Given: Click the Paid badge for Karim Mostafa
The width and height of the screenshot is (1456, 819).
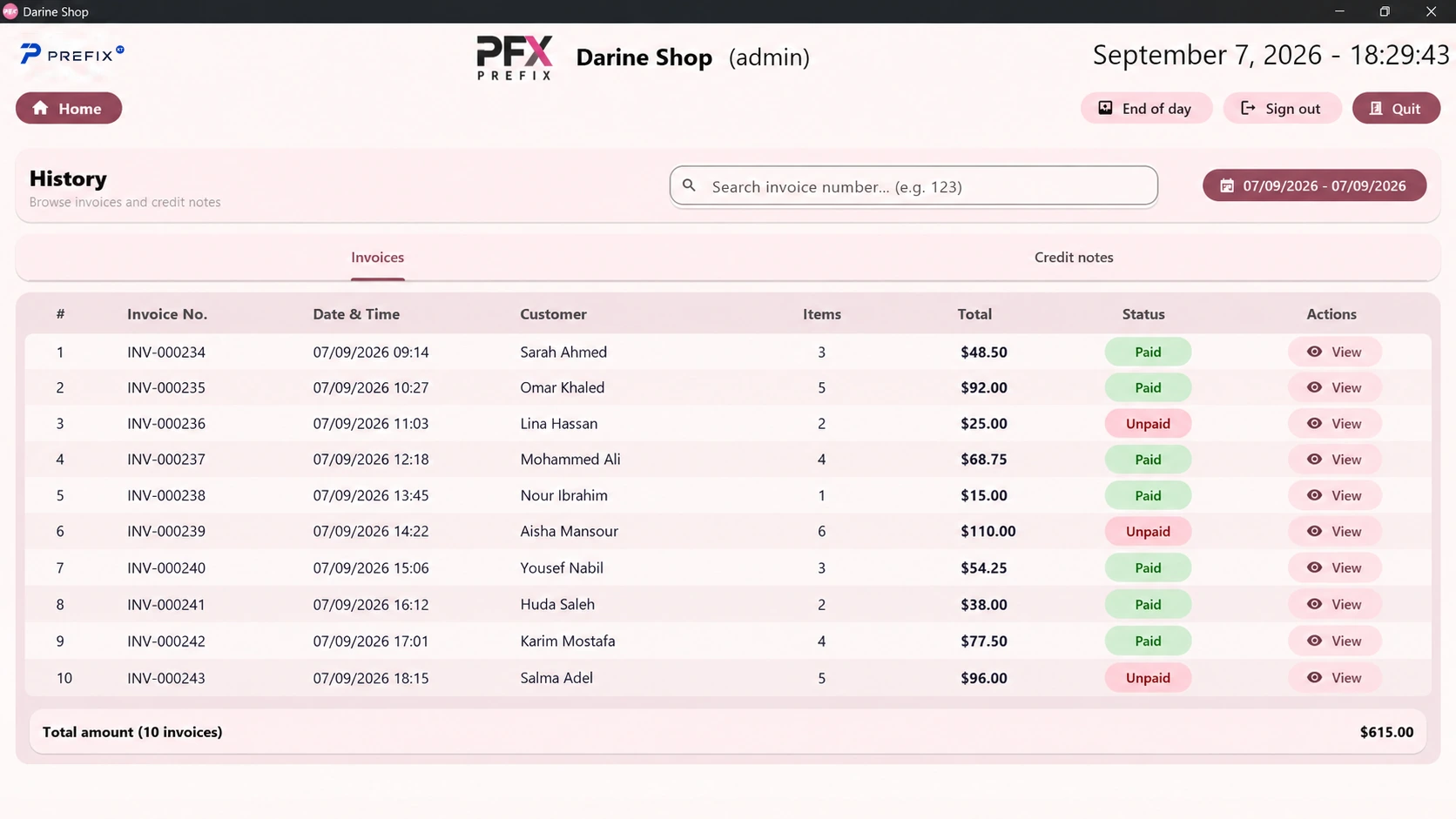Looking at the screenshot, I should click(1148, 641).
